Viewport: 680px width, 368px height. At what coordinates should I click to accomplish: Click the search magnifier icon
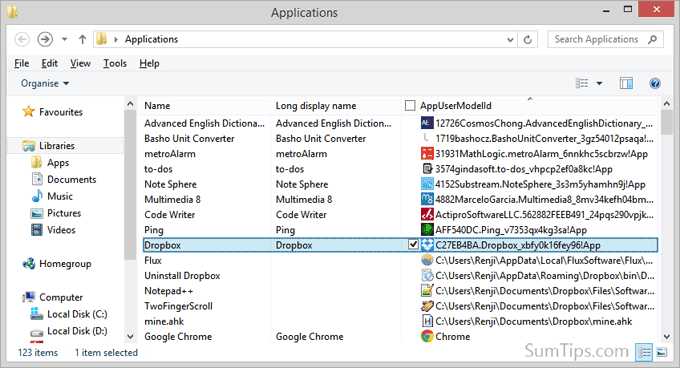pyautogui.click(x=652, y=39)
